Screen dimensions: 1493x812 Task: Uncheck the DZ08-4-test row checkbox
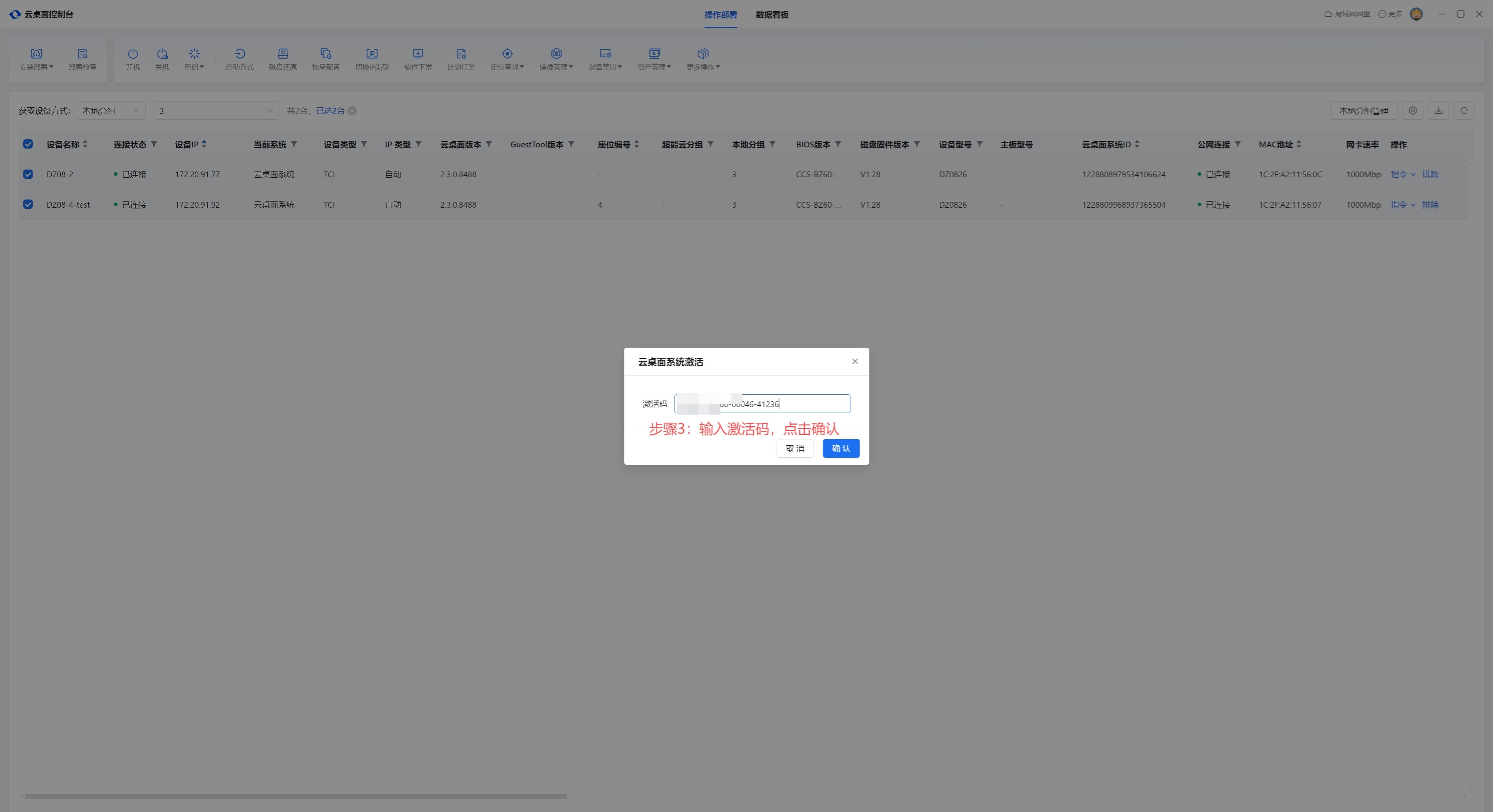pos(28,205)
